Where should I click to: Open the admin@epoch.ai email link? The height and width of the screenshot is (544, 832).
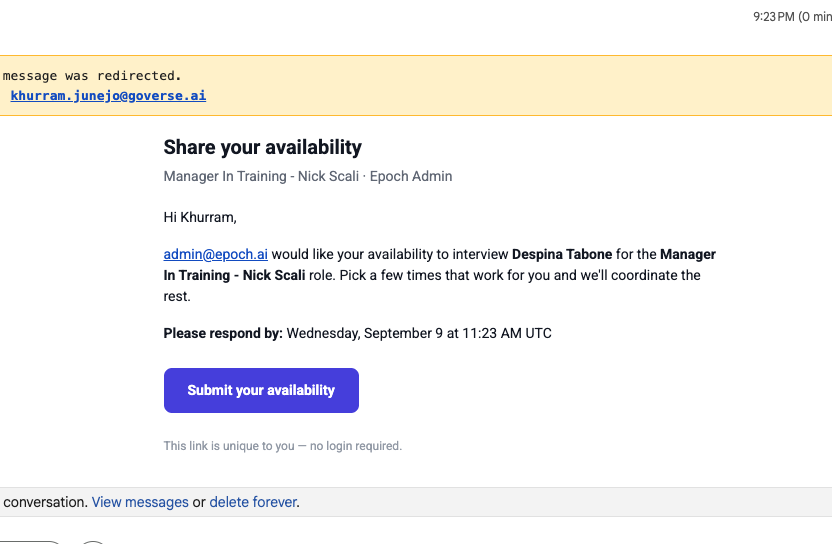[x=215, y=254]
